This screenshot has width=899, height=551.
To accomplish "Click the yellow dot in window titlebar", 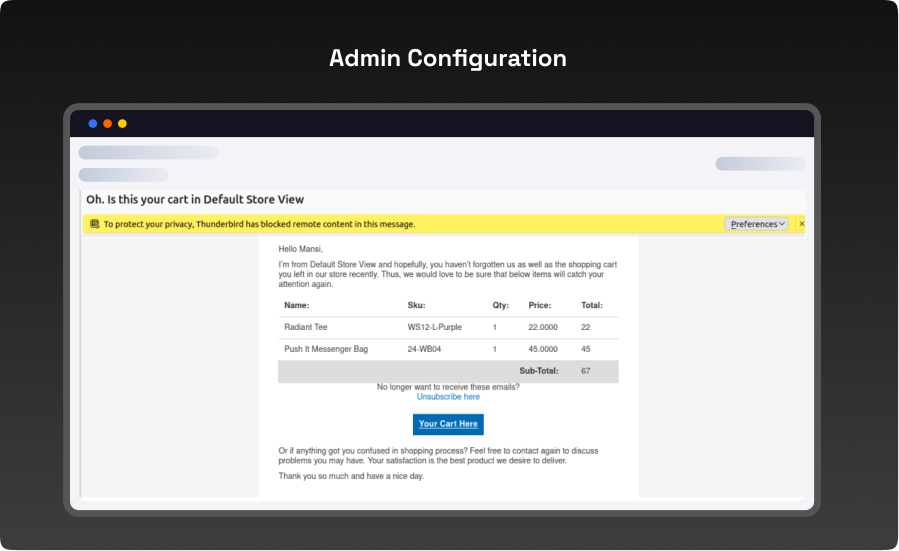I will click(x=122, y=124).
